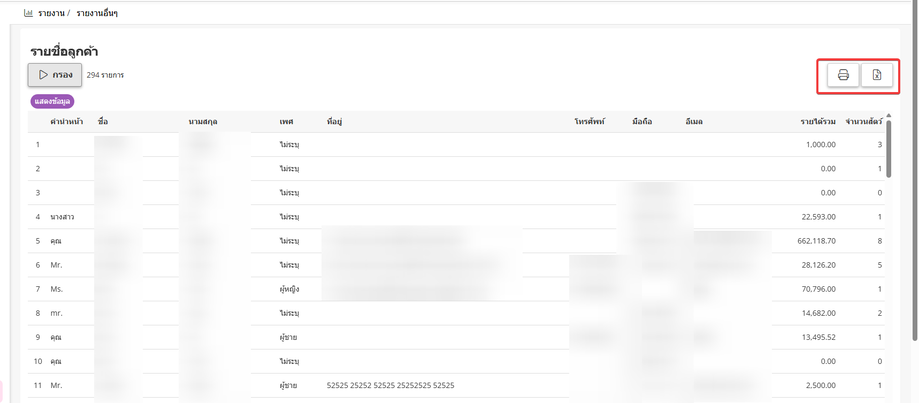Screen dimensions: 919x403
Task: Click the print report icon
Action: point(843,75)
